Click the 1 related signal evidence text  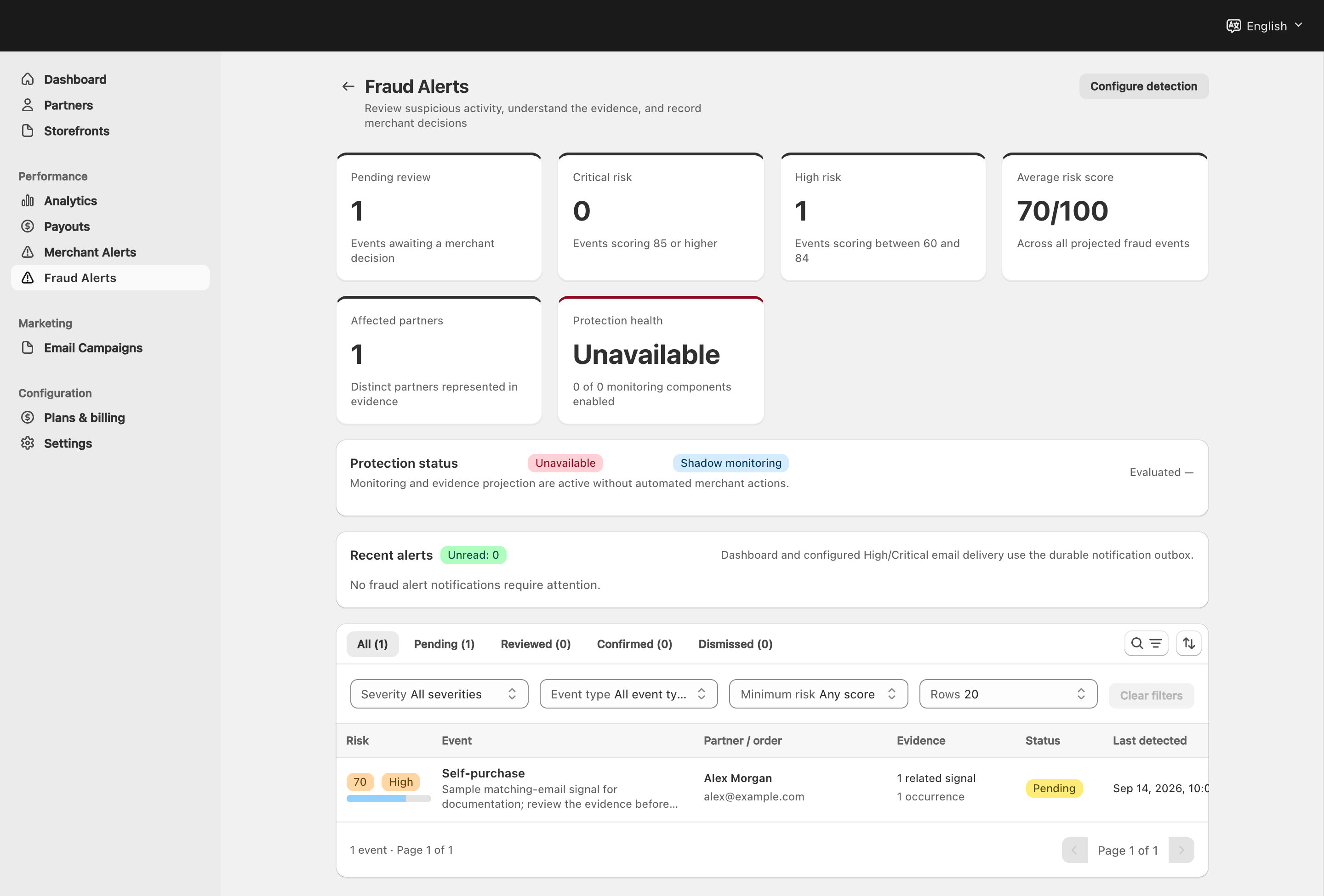(x=936, y=778)
